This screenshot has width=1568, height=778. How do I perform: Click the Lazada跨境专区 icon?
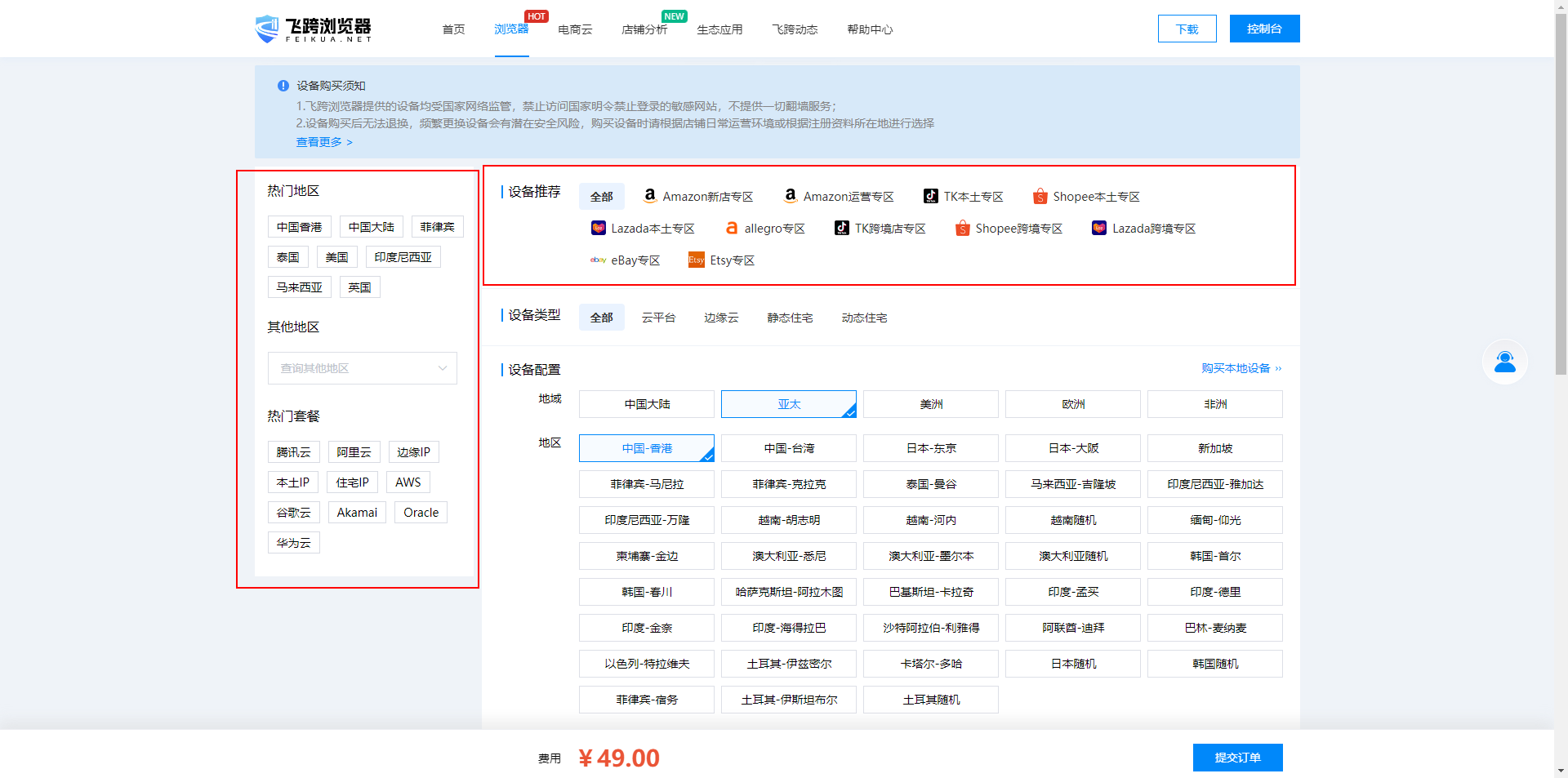click(1099, 228)
